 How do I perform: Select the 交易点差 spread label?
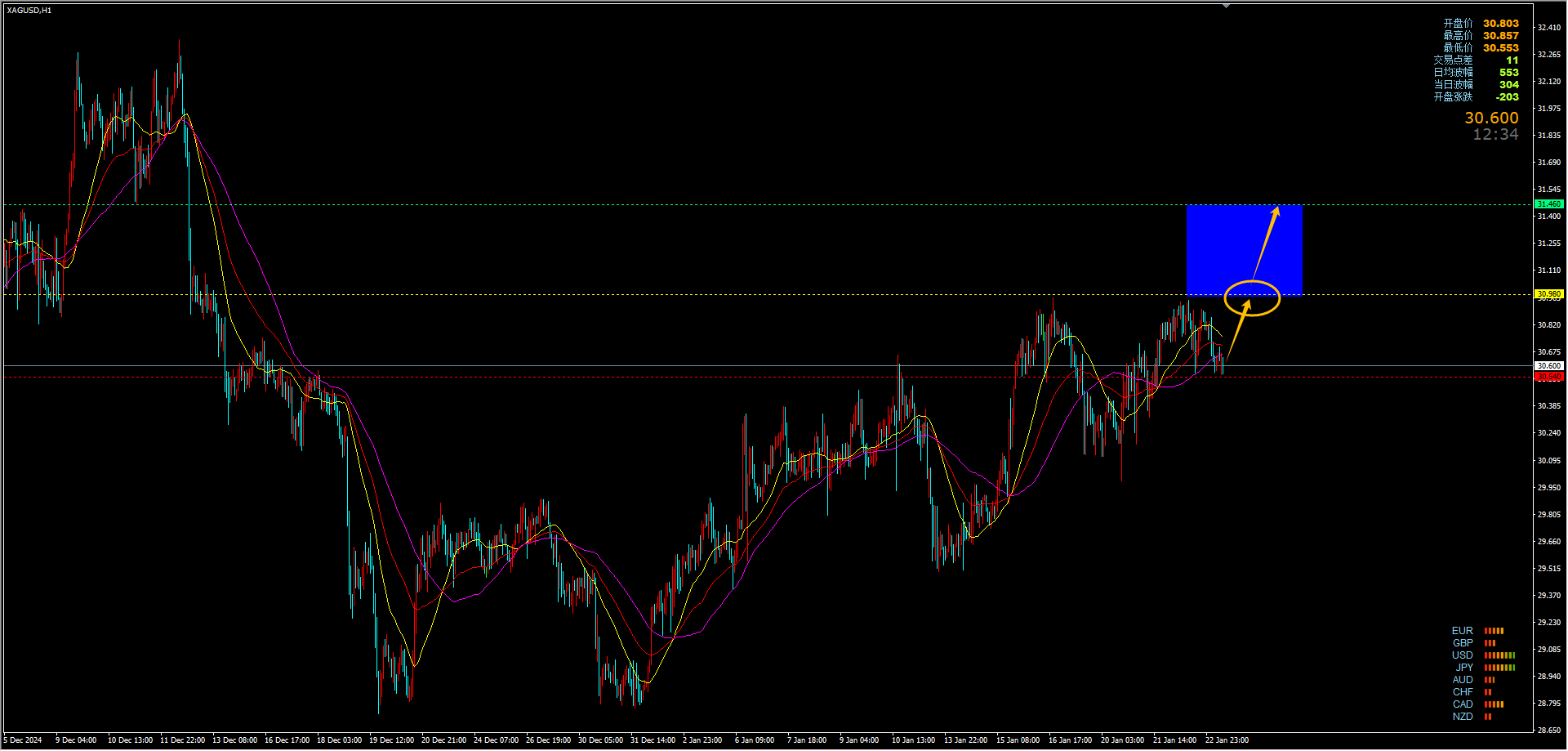point(1453,60)
